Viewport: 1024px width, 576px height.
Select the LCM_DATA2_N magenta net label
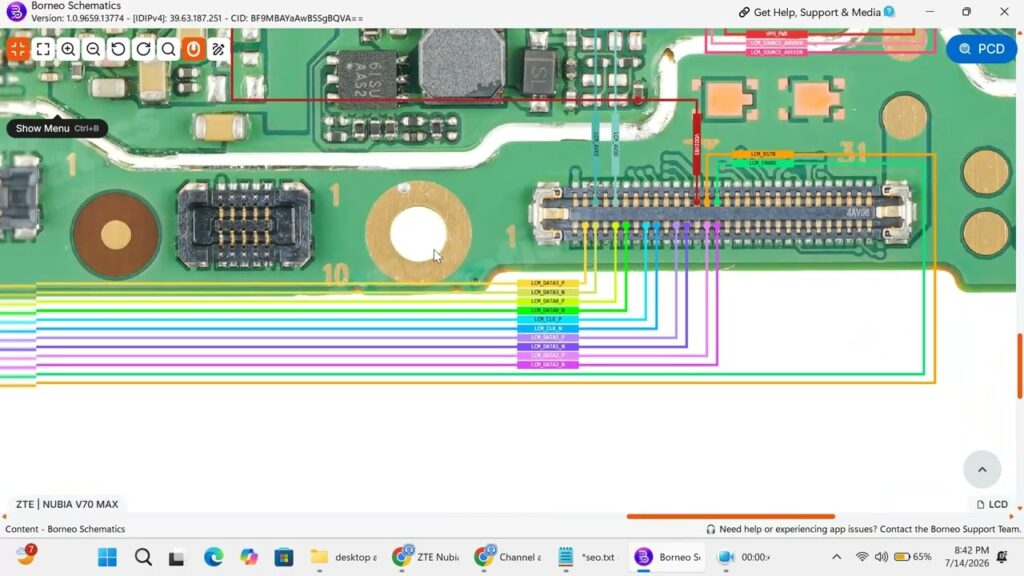[x=547, y=364]
